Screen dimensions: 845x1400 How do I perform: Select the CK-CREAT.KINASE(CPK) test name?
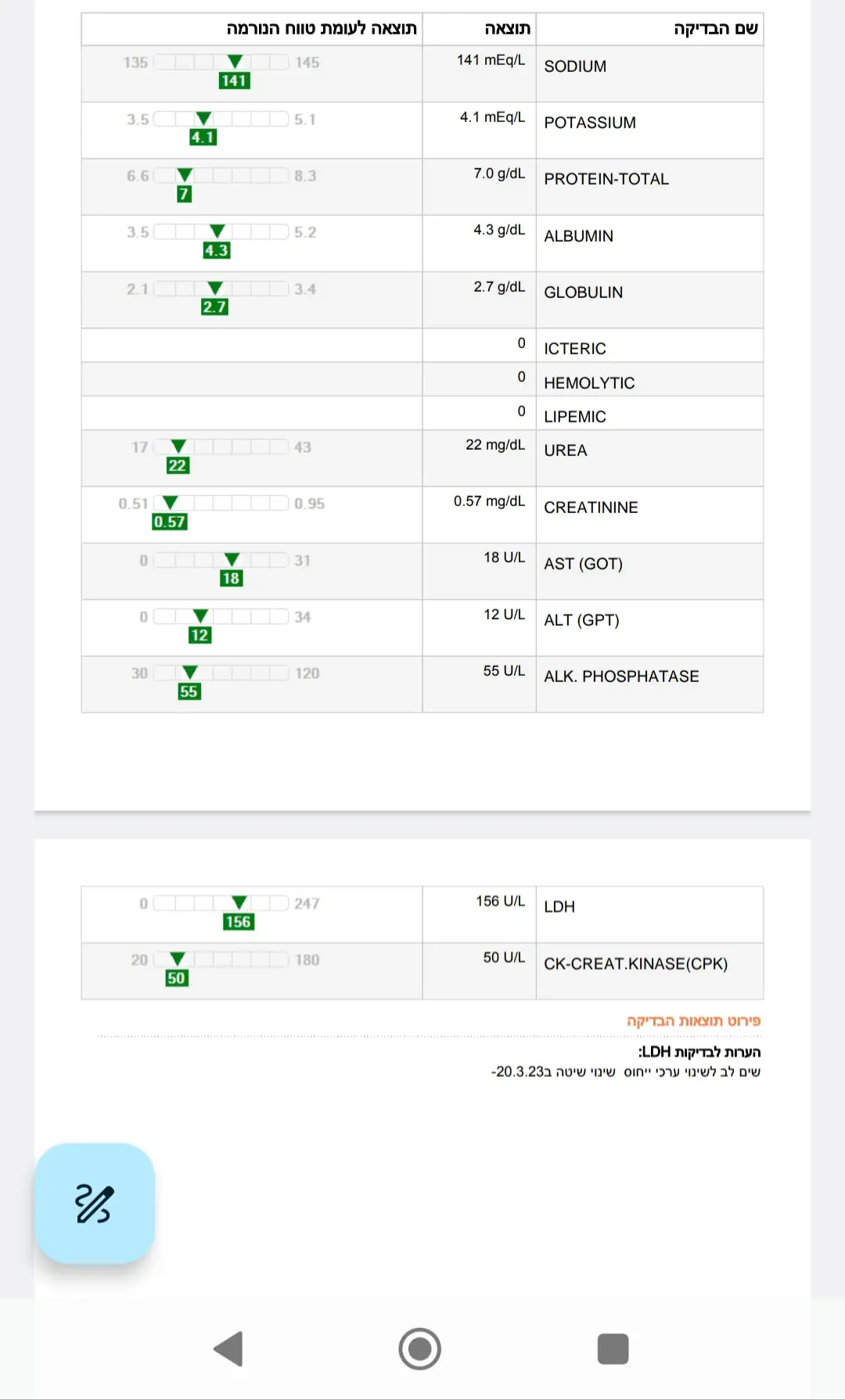pyautogui.click(x=635, y=964)
